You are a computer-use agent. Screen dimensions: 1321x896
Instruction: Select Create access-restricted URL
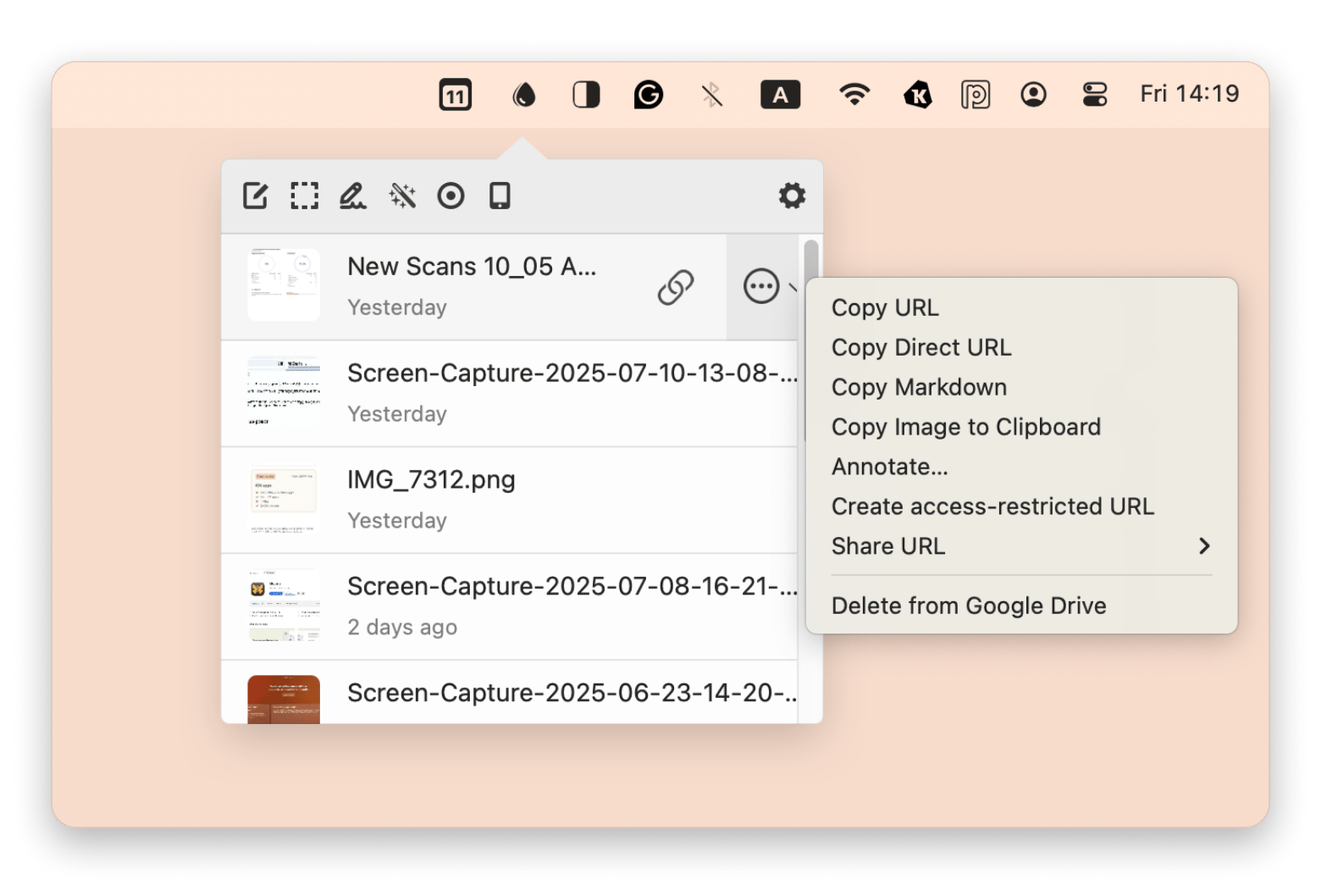click(x=992, y=506)
